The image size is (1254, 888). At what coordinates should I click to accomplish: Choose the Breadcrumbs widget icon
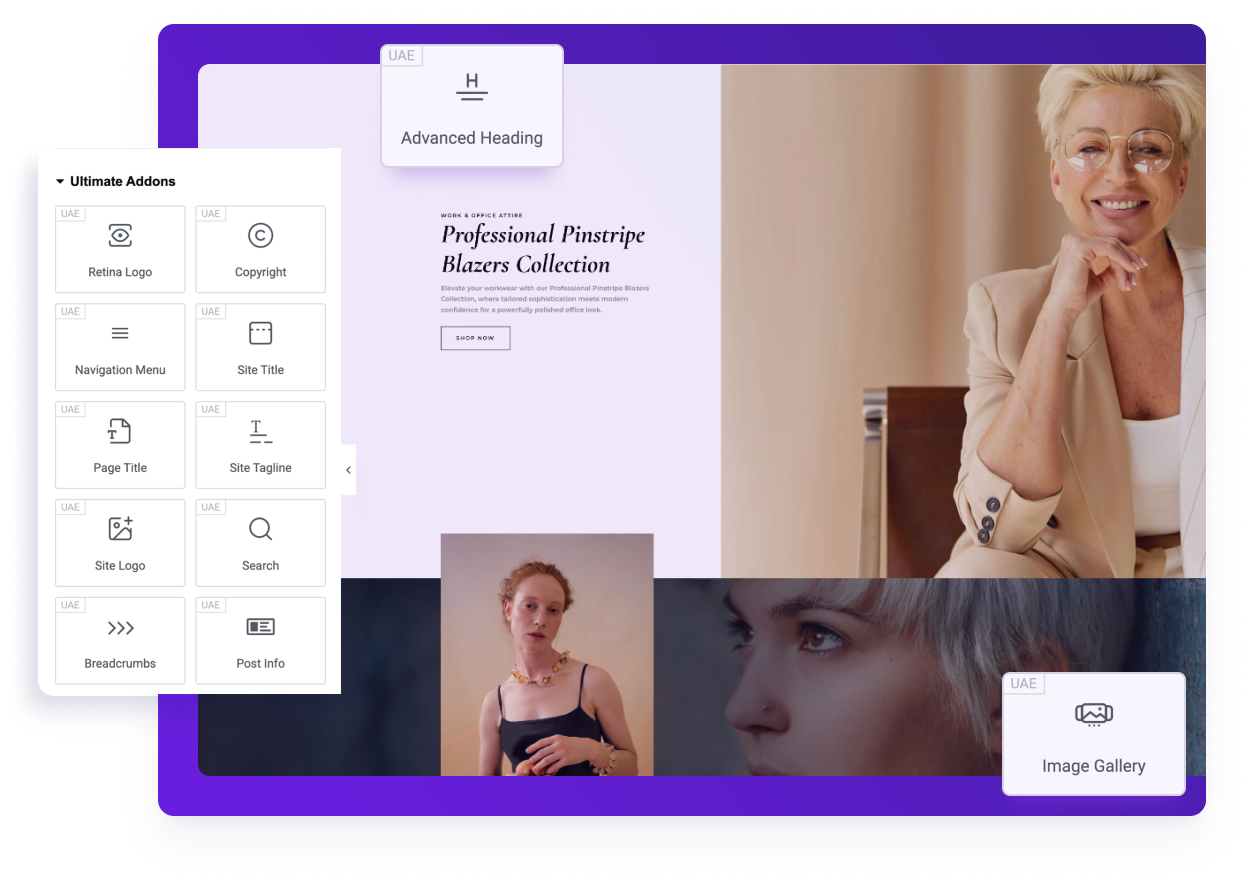(120, 628)
